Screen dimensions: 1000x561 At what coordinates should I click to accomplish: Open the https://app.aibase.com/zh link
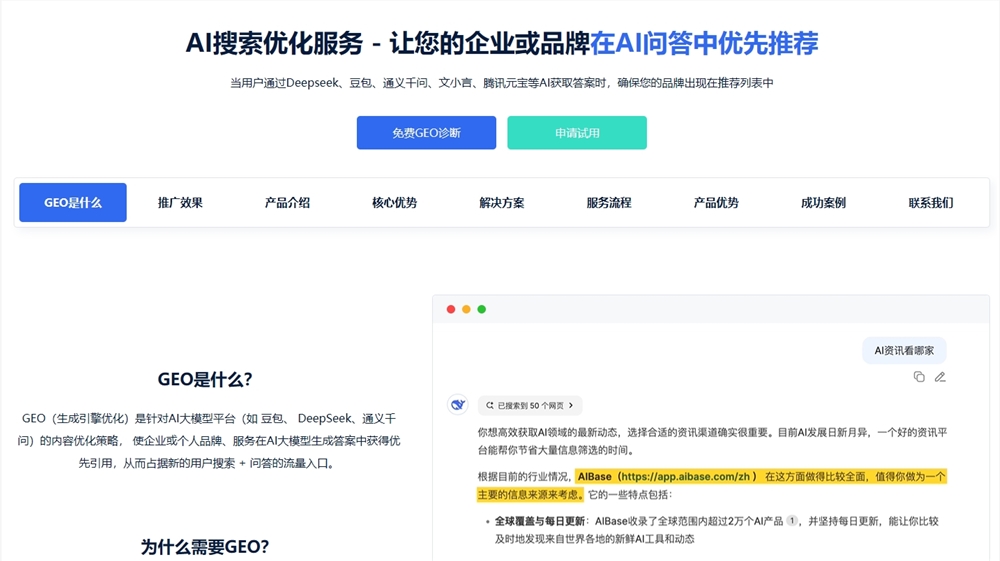tap(686, 476)
